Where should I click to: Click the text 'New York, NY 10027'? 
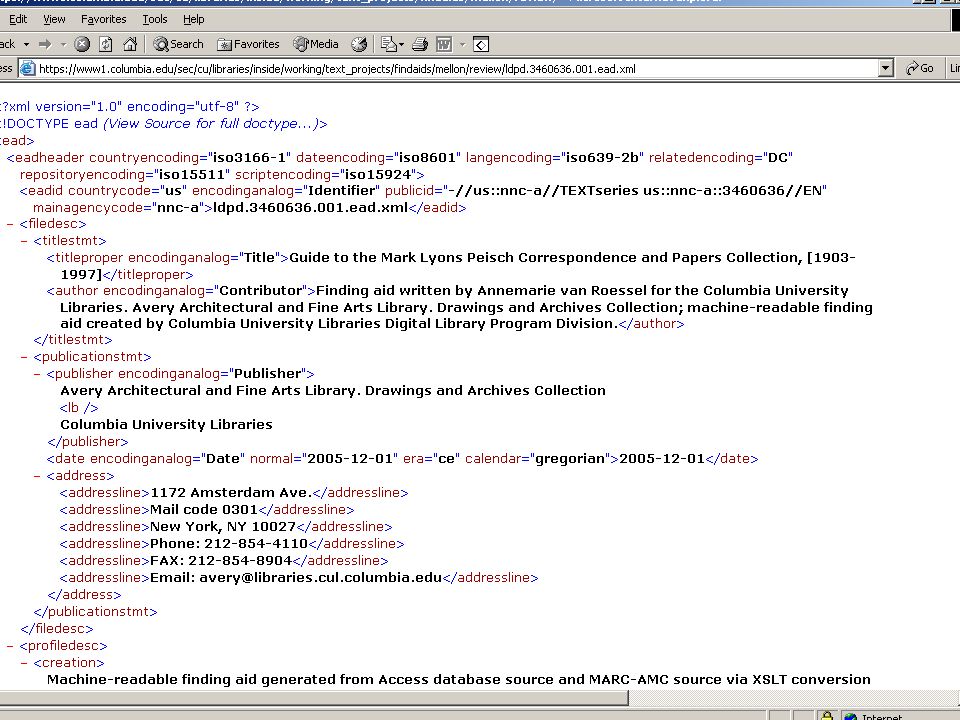(x=223, y=527)
